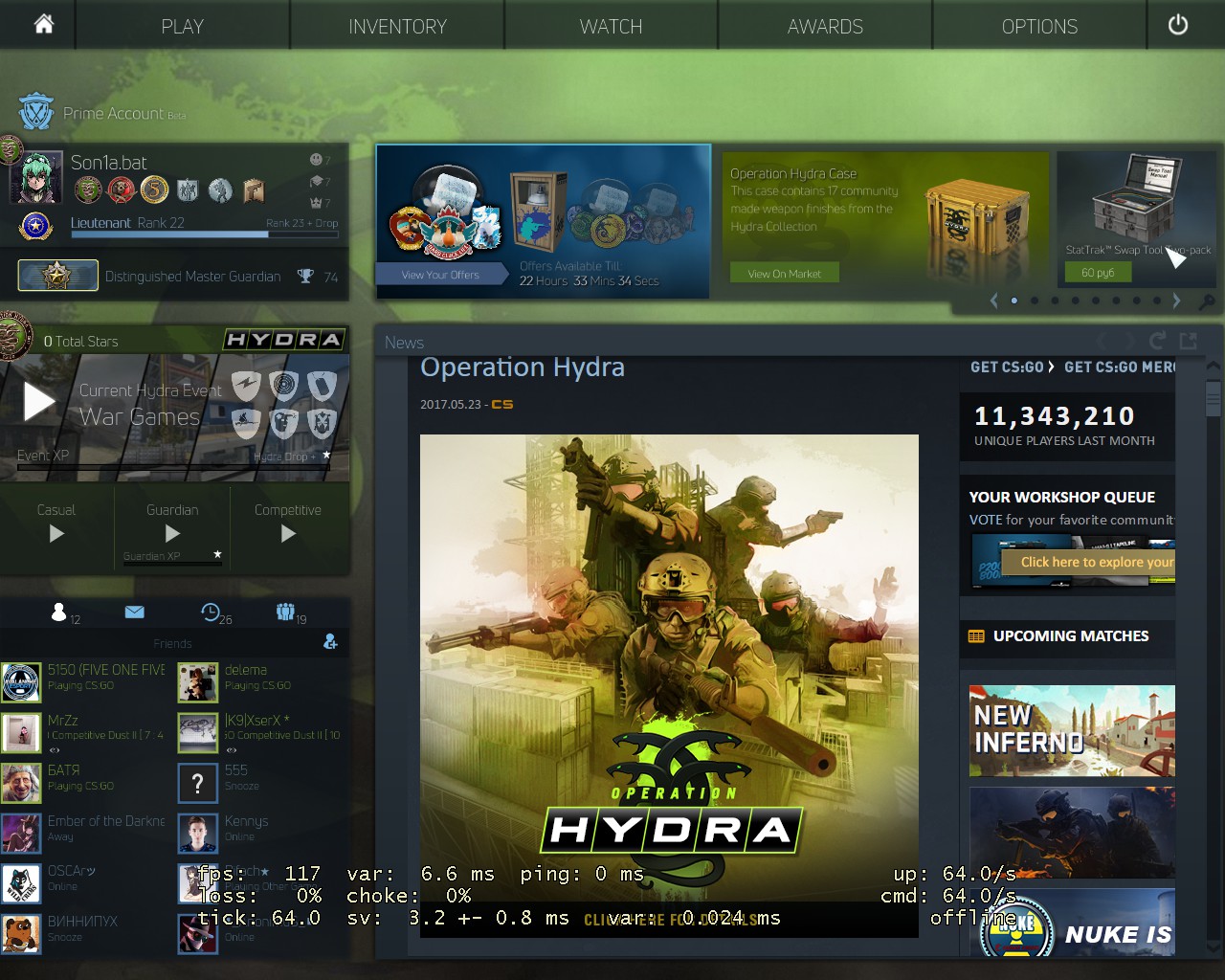Open the Operation Hydra Case image
This screenshot has height=980, width=1225.
(x=976, y=218)
